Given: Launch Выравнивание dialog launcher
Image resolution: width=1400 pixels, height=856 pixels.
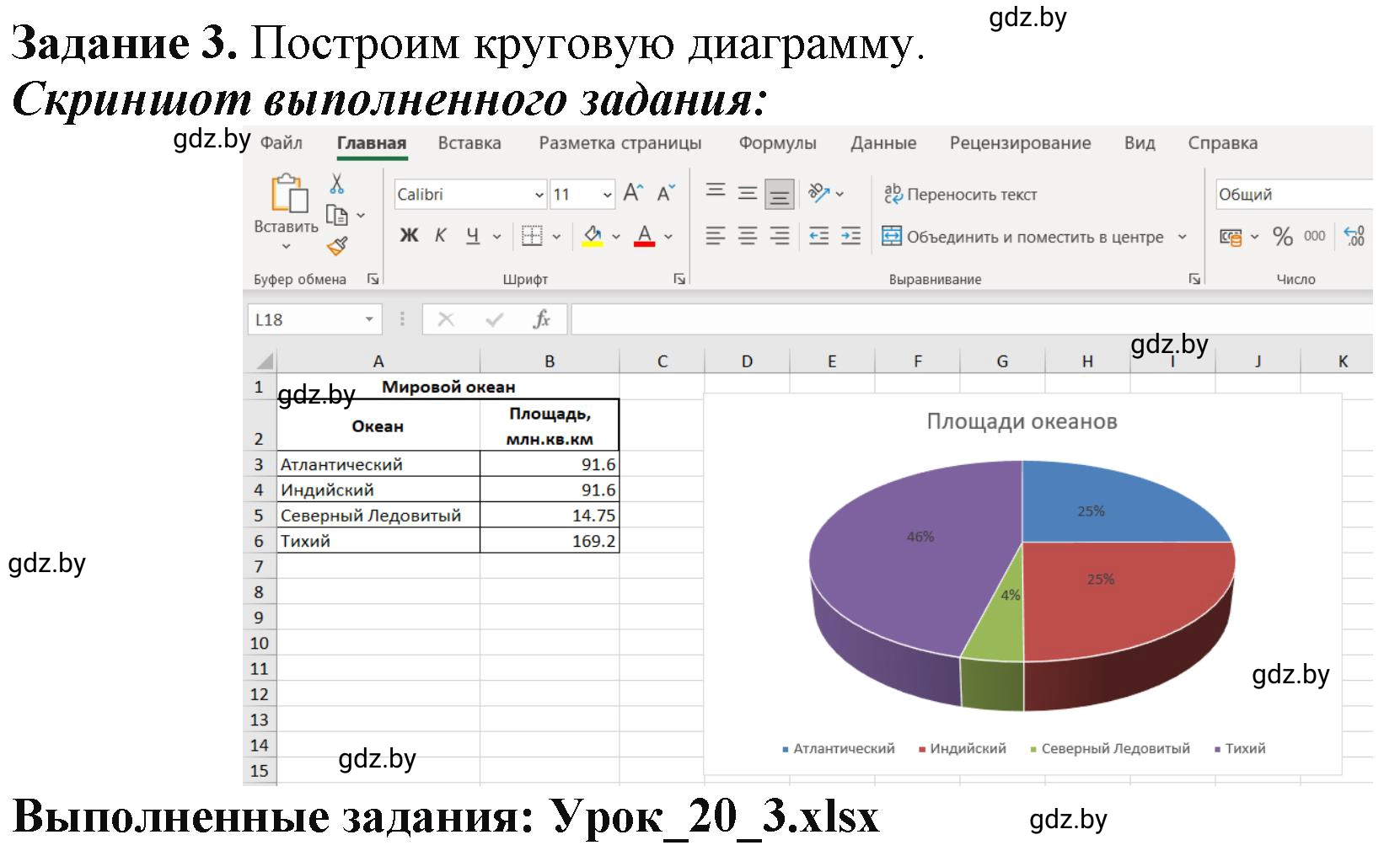Looking at the screenshot, I should pos(1194,279).
